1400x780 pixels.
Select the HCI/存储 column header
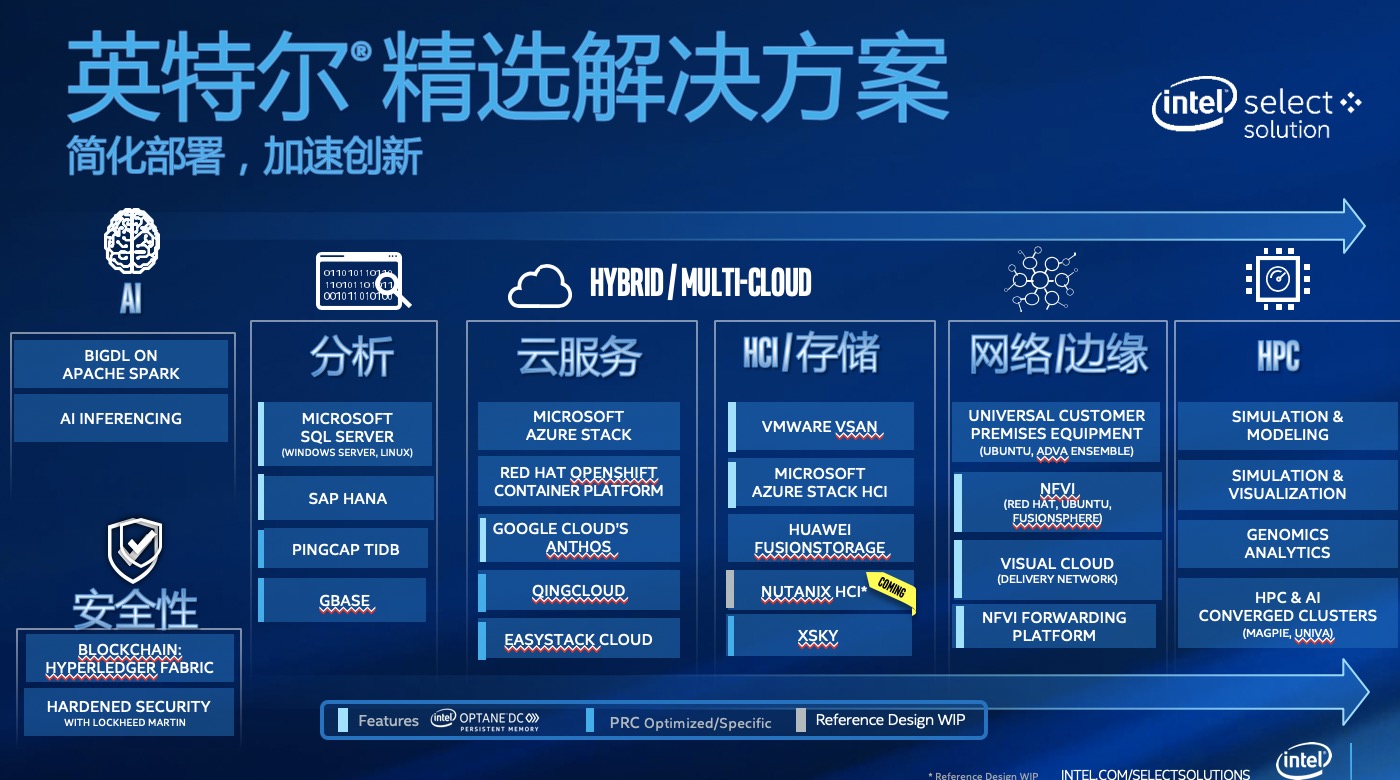[811, 354]
